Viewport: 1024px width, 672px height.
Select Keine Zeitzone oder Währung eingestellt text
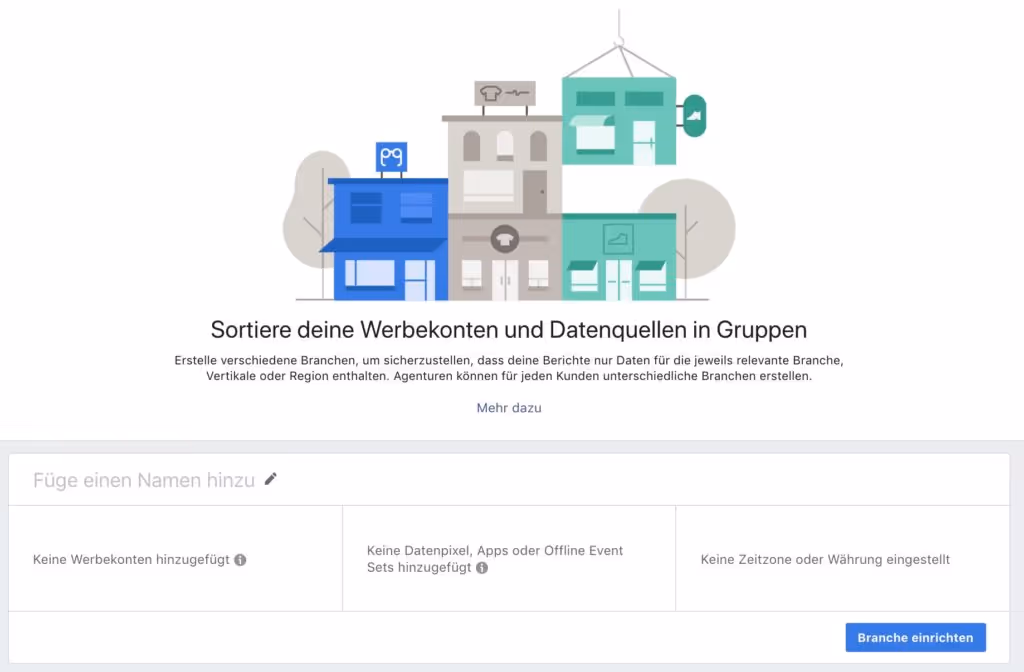tap(825, 560)
